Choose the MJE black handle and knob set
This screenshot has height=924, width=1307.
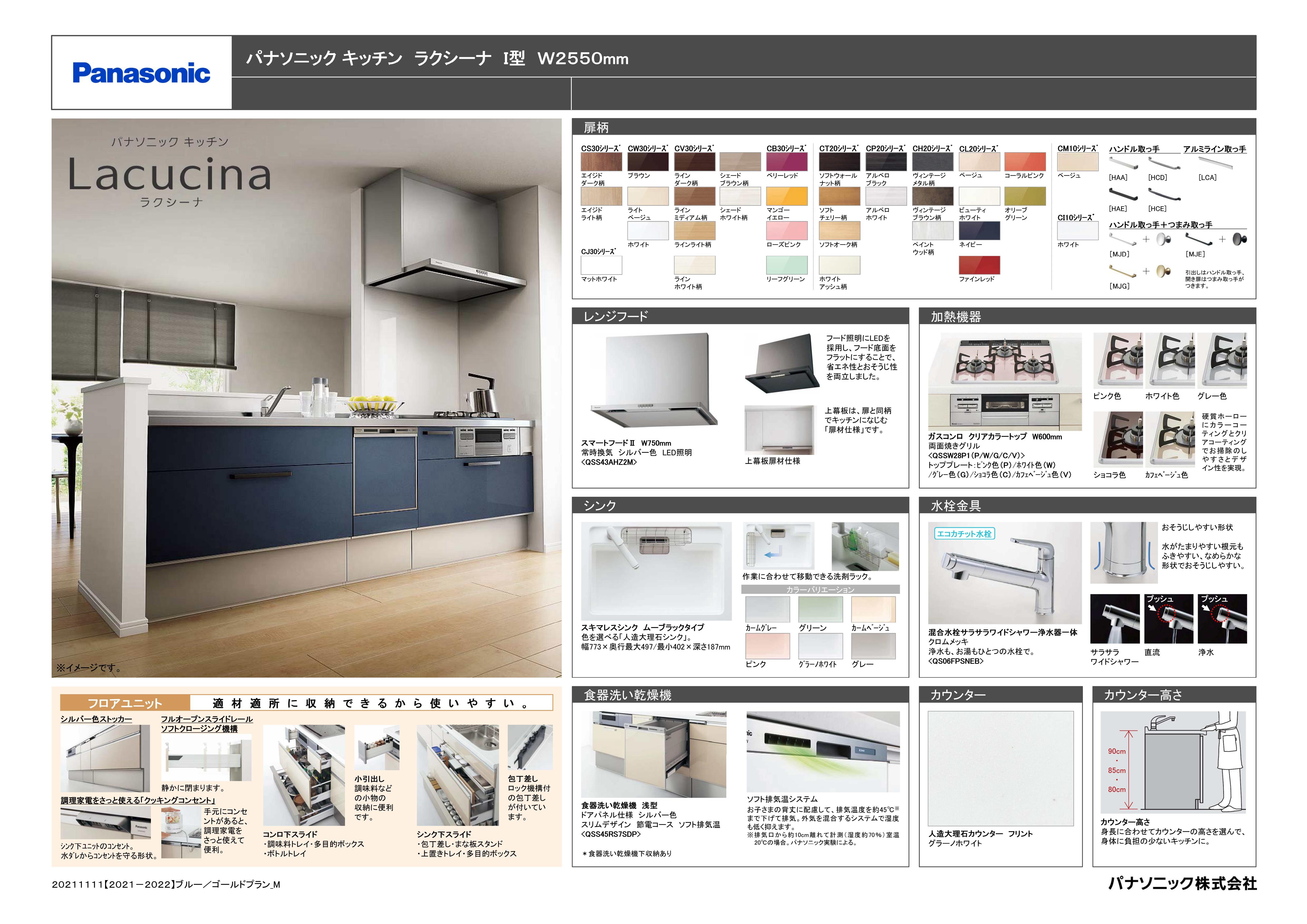(x=1216, y=240)
